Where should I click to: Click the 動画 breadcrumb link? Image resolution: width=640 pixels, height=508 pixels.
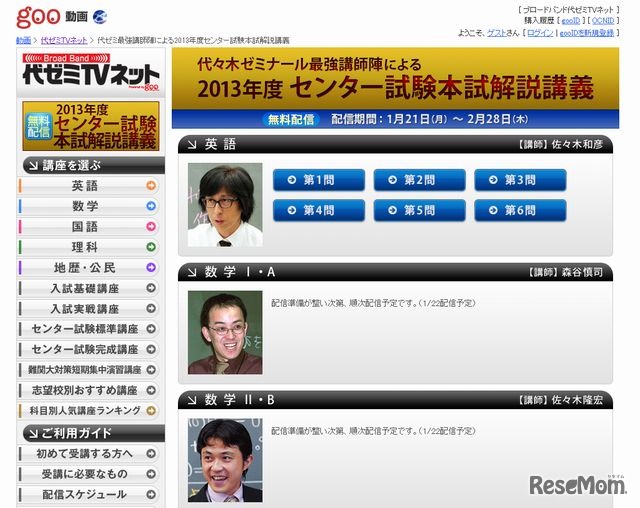tap(24, 40)
